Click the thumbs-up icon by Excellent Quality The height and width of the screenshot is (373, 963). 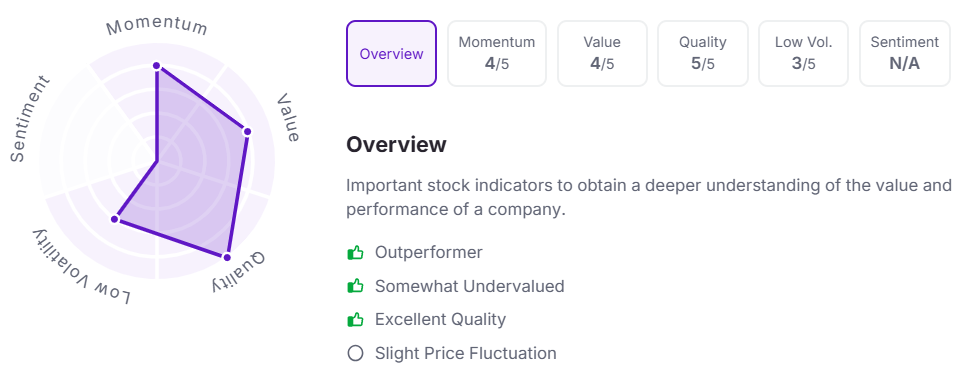355,320
